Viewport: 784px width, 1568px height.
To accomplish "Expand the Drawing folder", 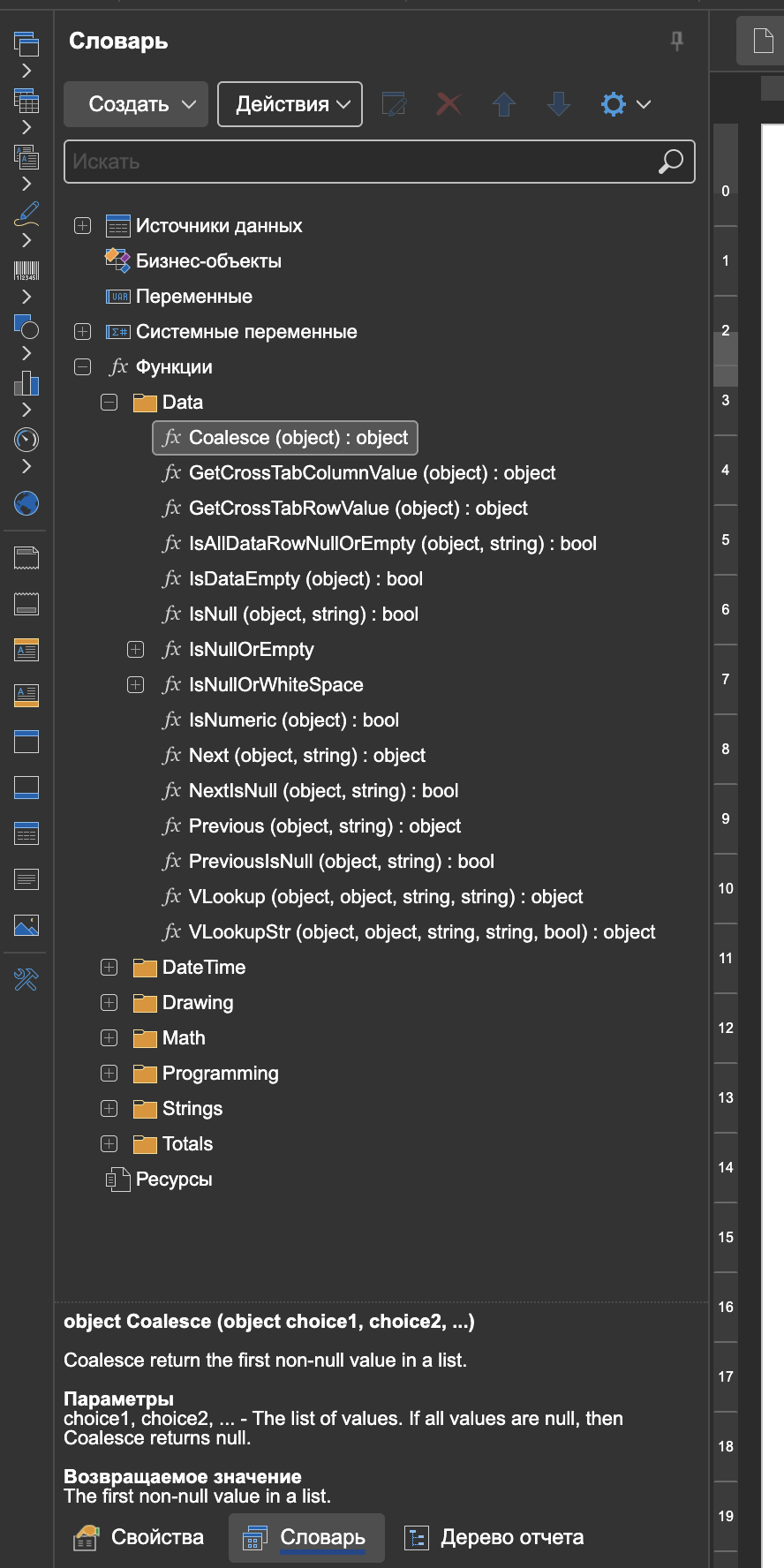I will click(109, 1003).
